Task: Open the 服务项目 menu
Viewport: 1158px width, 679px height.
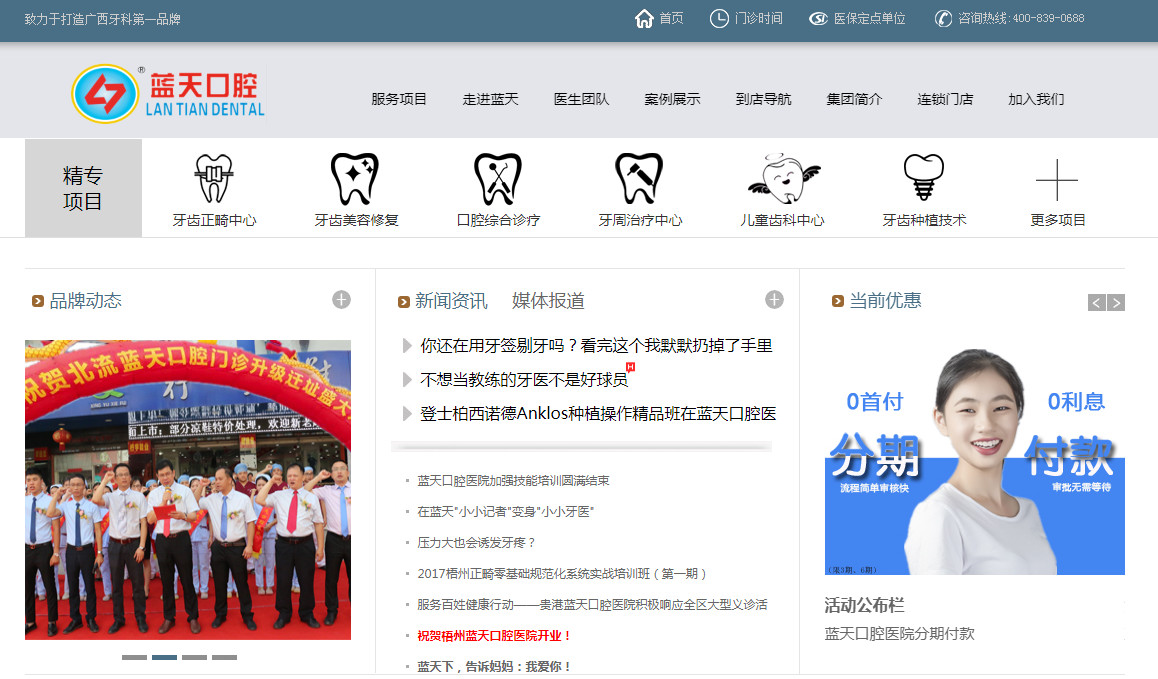Action: [399, 99]
